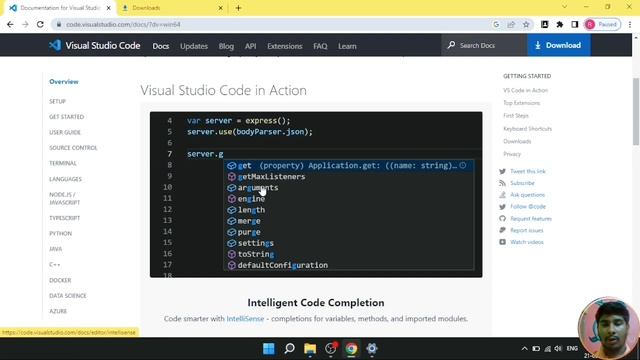Image resolution: width=640 pixels, height=360 pixels.
Task: Bookmark this page with the star icon
Action: tap(526, 24)
